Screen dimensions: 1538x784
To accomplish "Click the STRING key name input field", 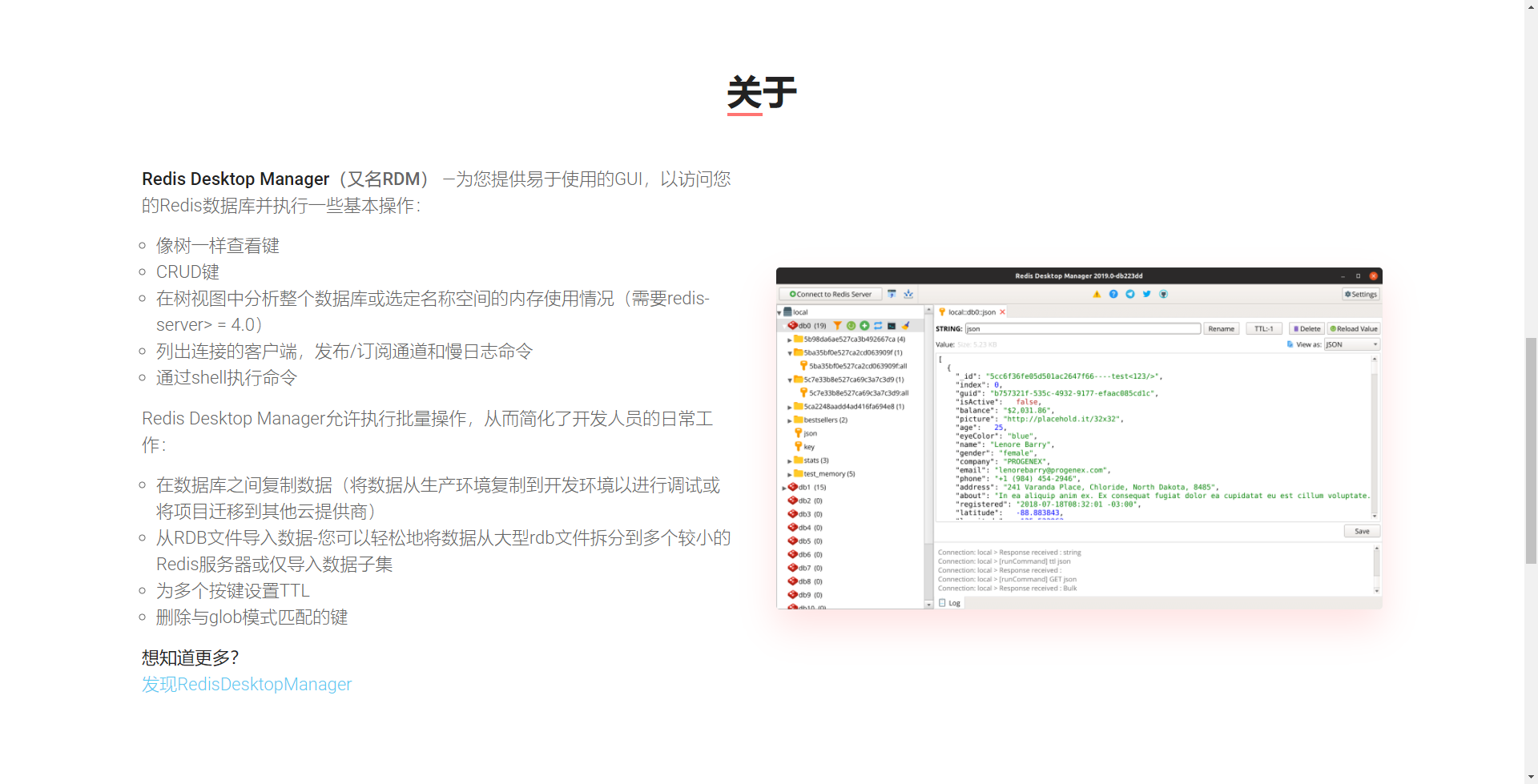I will [1083, 329].
